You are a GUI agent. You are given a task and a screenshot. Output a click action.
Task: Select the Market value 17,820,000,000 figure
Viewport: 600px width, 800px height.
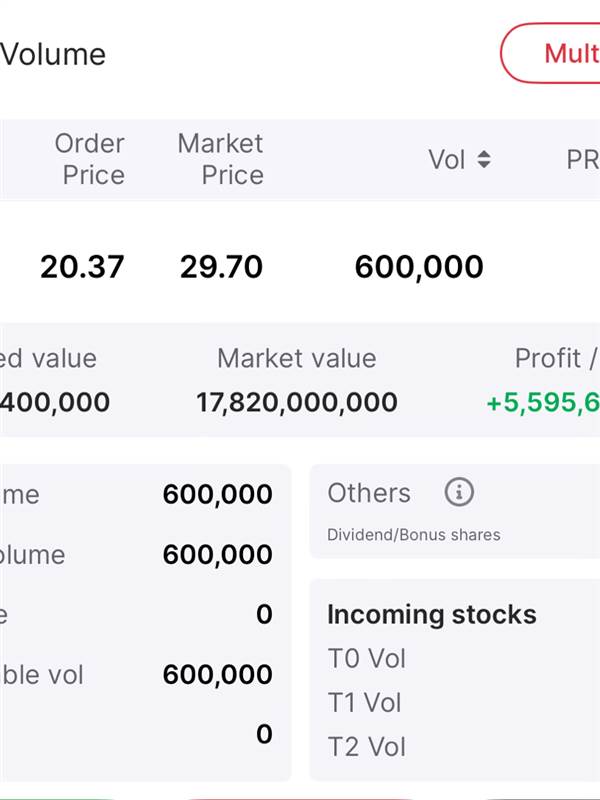297,403
